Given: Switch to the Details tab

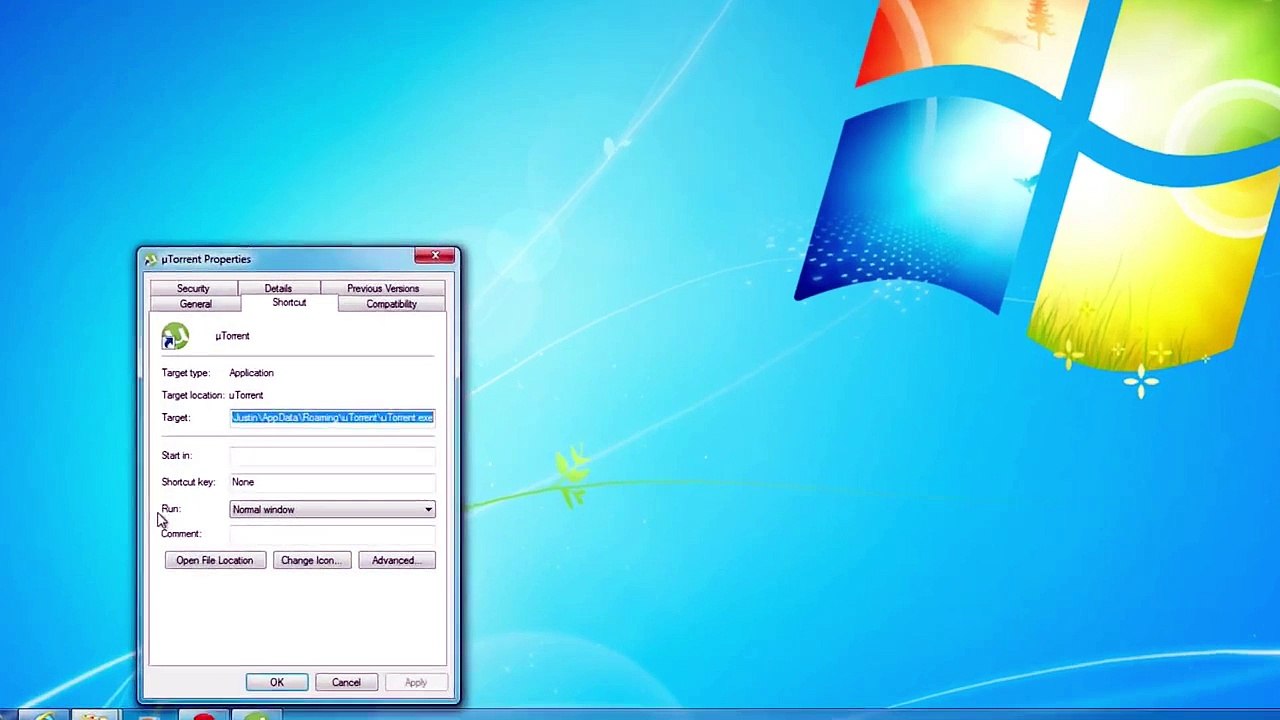Looking at the screenshot, I should [278, 288].
